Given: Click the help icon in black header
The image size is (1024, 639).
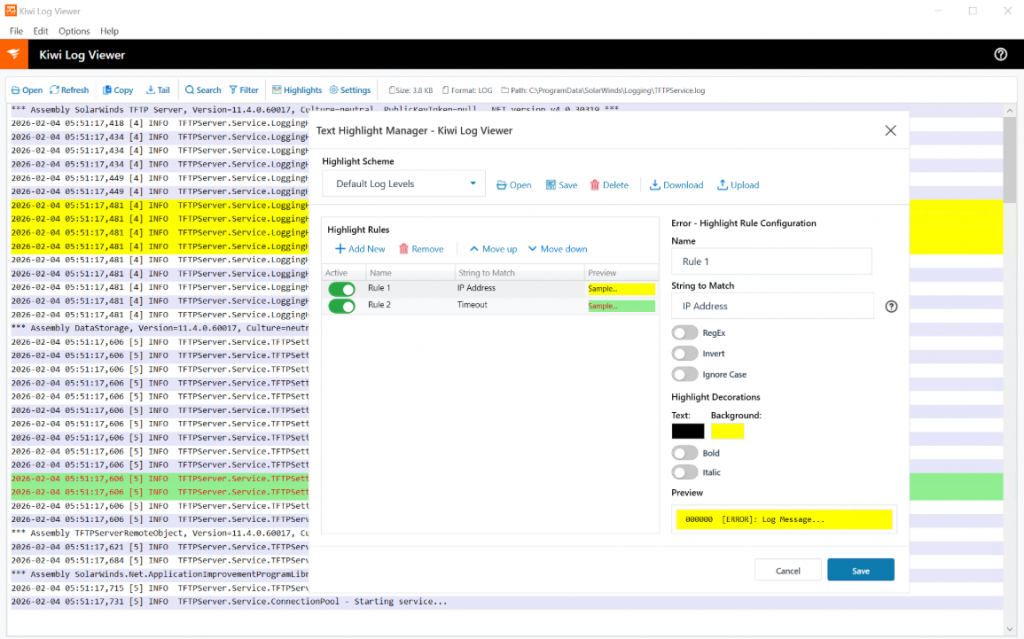Looking at the screenshot, I should (1000, 55).
